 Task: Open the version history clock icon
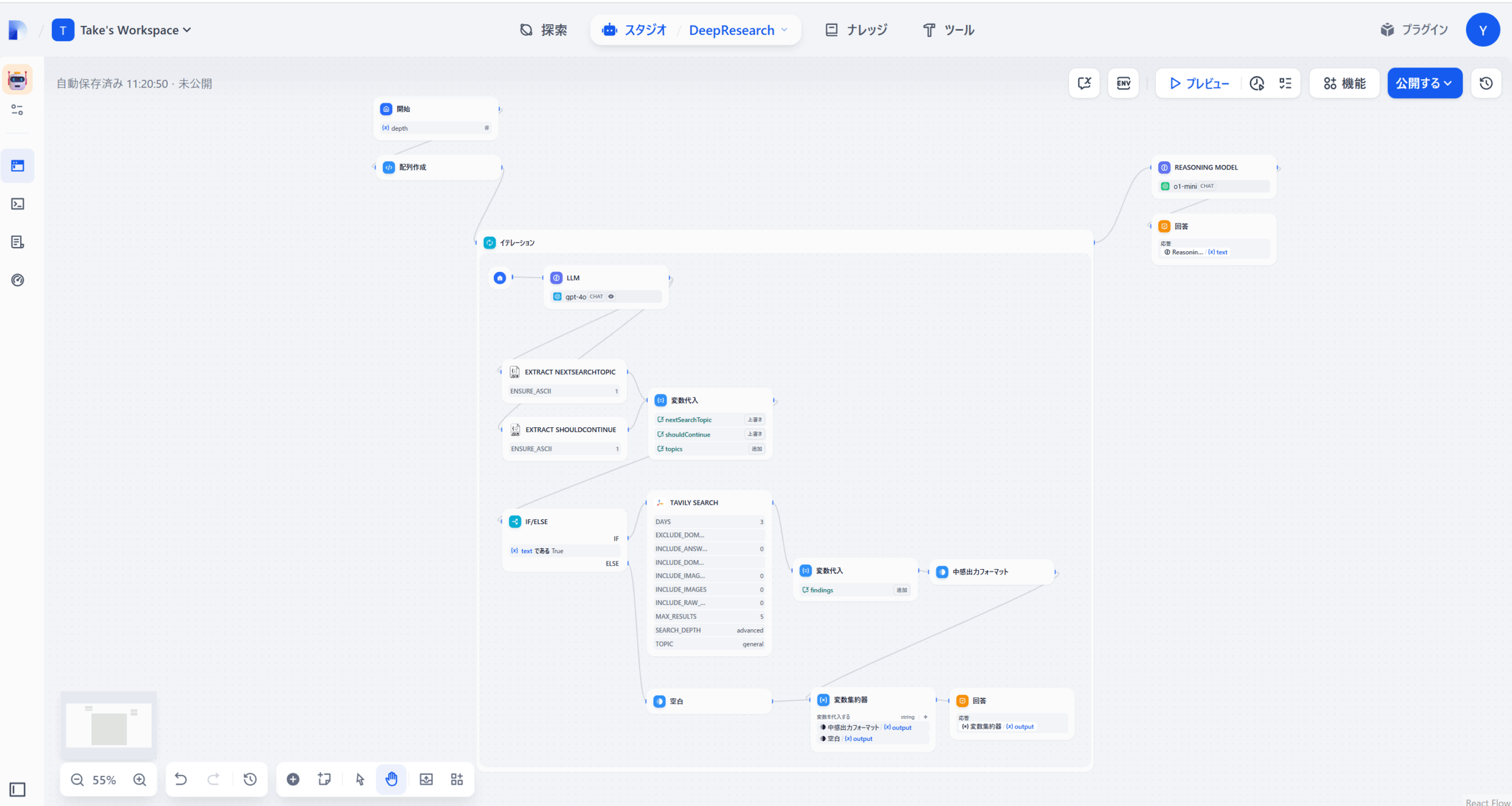tap(1486, 83)
